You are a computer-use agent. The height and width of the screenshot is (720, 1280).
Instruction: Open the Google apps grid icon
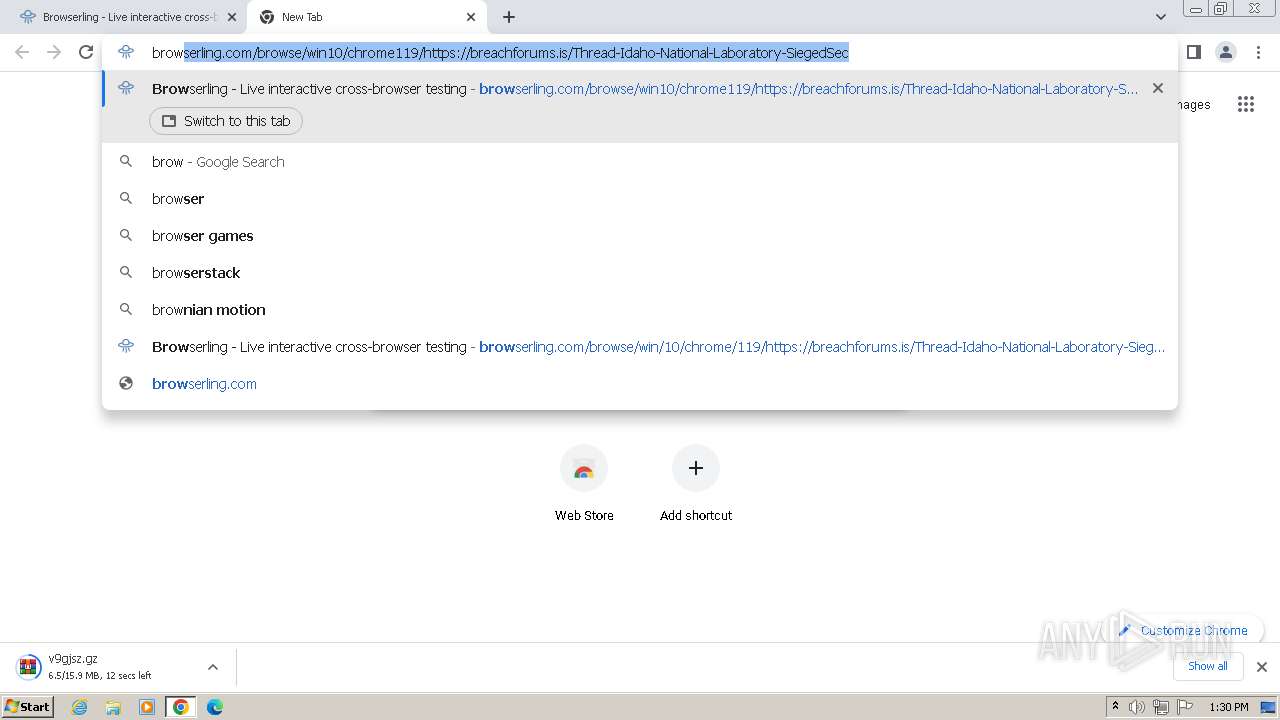pos(1246,104)
